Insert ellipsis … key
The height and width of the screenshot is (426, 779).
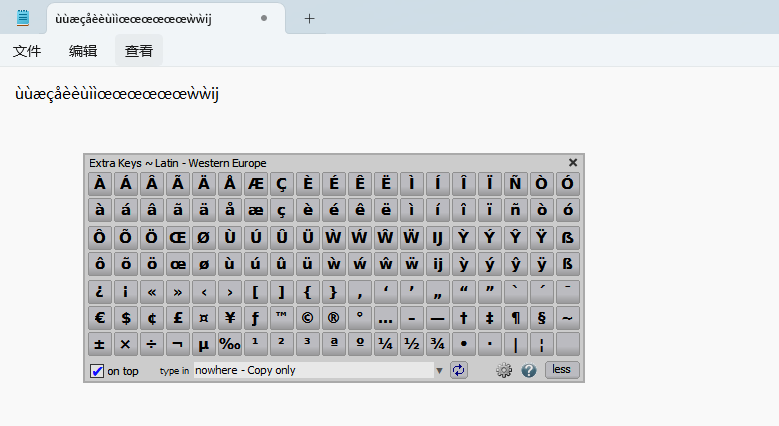(386, 318)
